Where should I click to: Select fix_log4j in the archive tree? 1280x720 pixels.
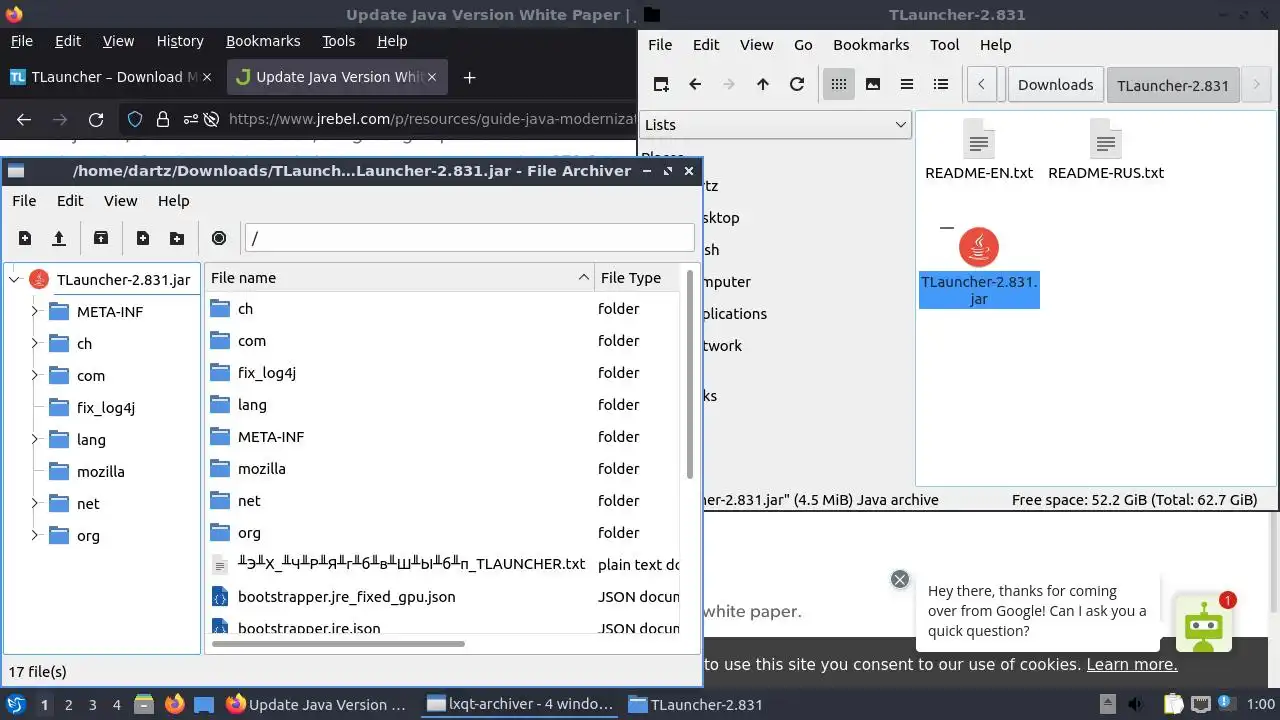pyautogui.click(x=105, y=408)
